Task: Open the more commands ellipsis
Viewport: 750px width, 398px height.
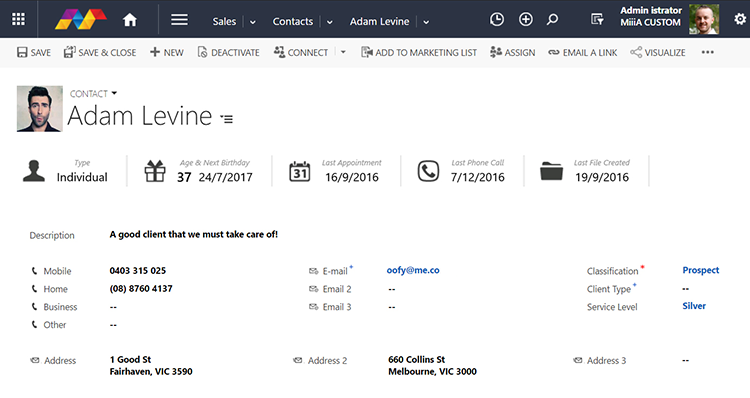Action: tap(707, 52)
